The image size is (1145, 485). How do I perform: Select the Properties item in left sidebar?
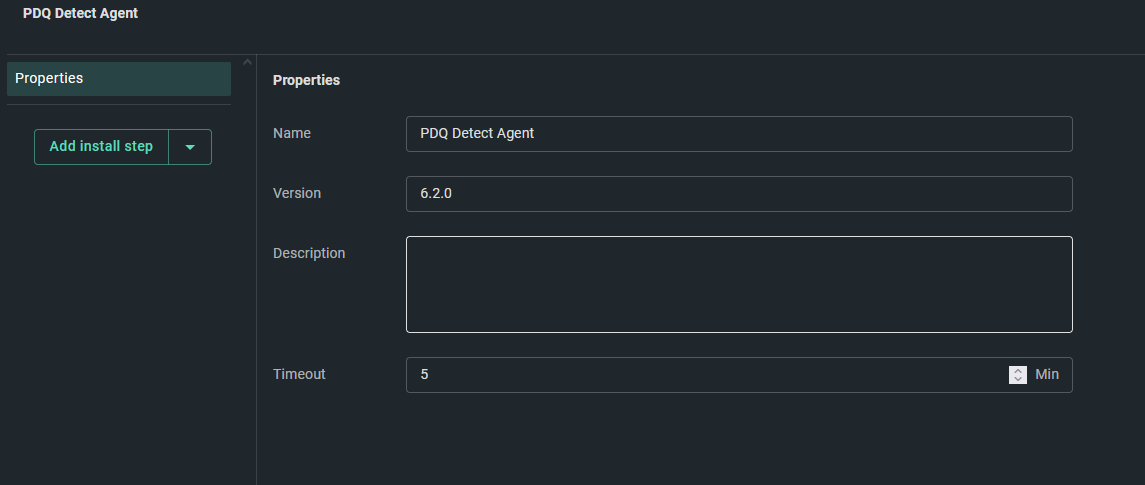(x=119, y=79)
